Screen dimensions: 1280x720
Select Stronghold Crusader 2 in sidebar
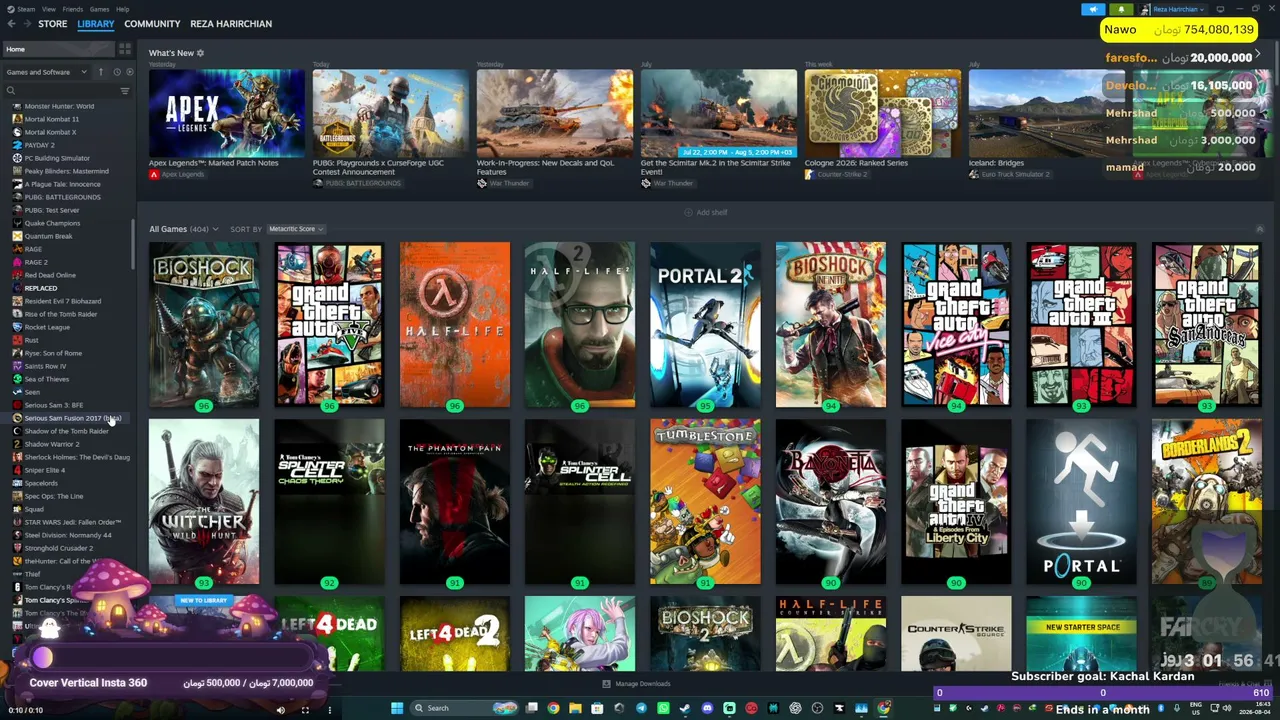click(x=59, y=548)
